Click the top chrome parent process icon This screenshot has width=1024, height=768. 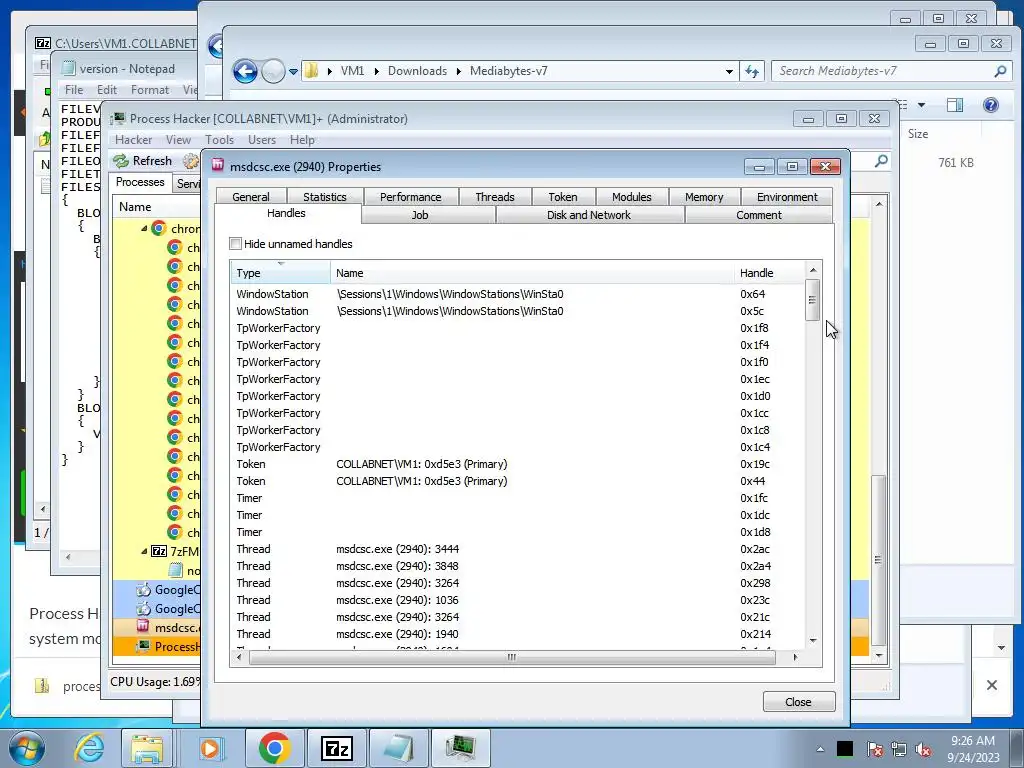point(159,228)
